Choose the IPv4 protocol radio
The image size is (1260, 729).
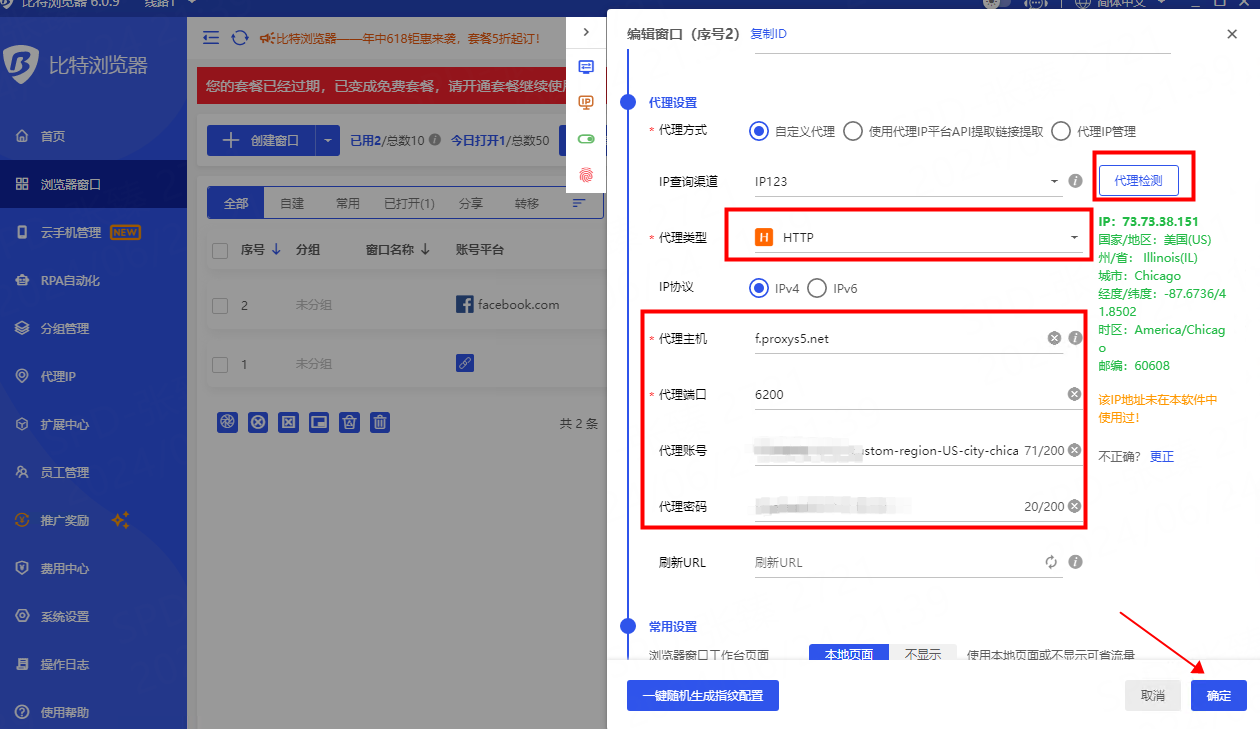point(759,288)
